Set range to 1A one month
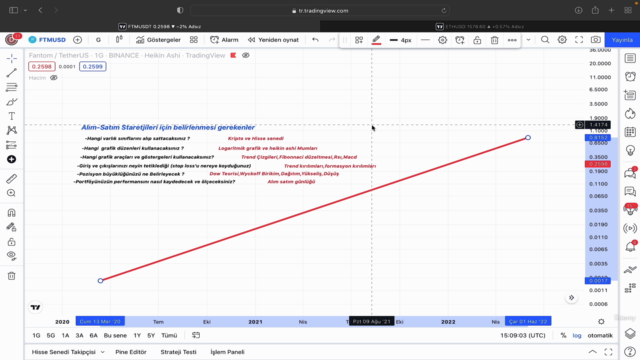The height and width of the screenshot is (360, 640). click(65, 335)
